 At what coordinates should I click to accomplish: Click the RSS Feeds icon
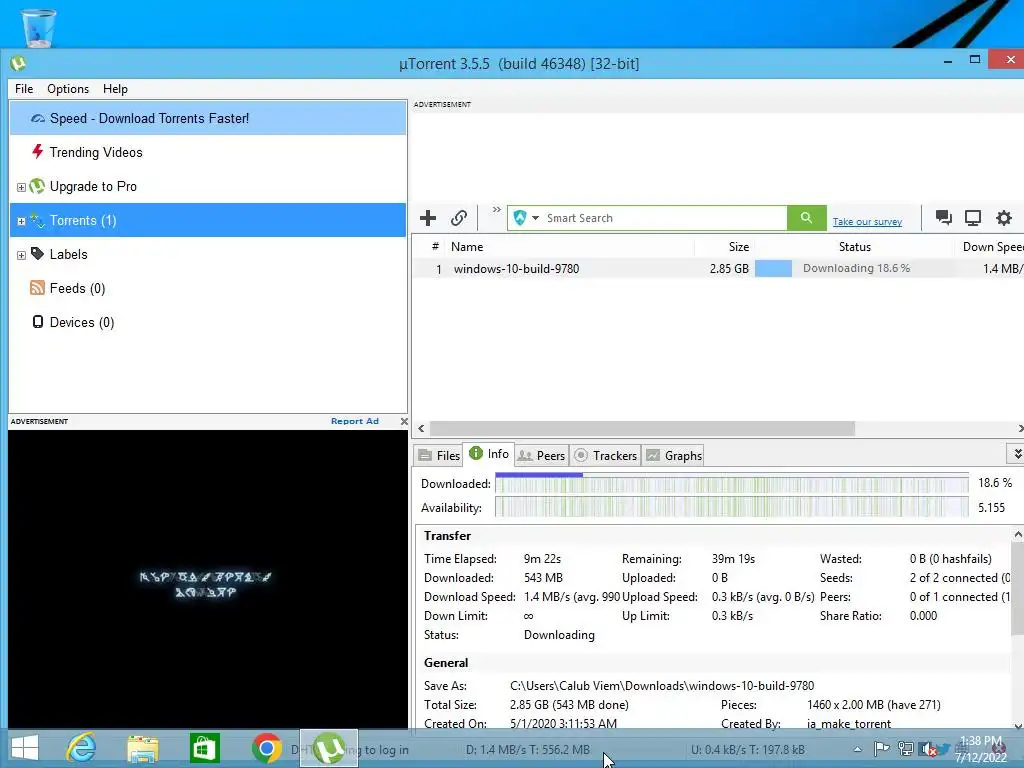coord(37,287)
